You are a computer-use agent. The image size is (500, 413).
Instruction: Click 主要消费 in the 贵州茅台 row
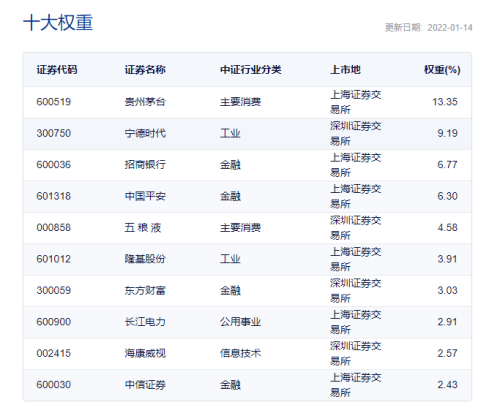240,102
